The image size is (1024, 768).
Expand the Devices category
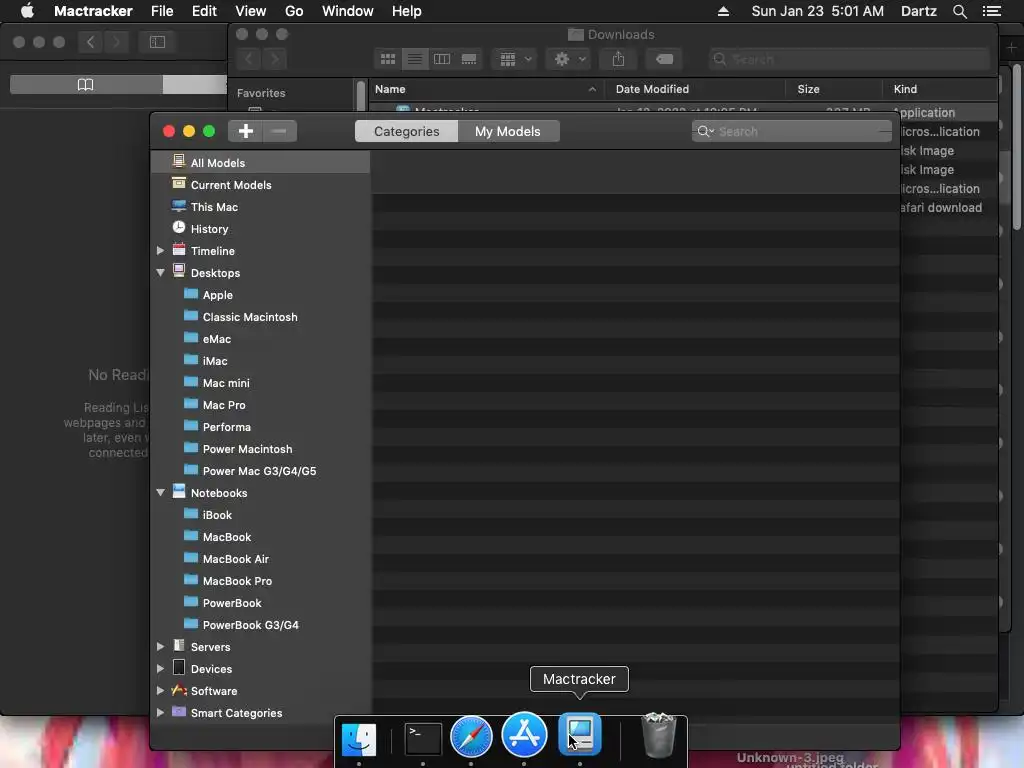point(160,669)
